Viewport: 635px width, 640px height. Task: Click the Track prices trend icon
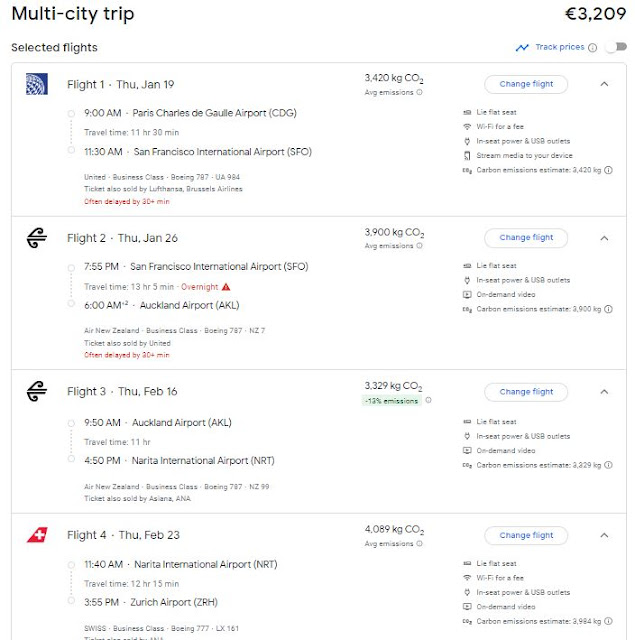pyautogui.click(x=522, y=47)
